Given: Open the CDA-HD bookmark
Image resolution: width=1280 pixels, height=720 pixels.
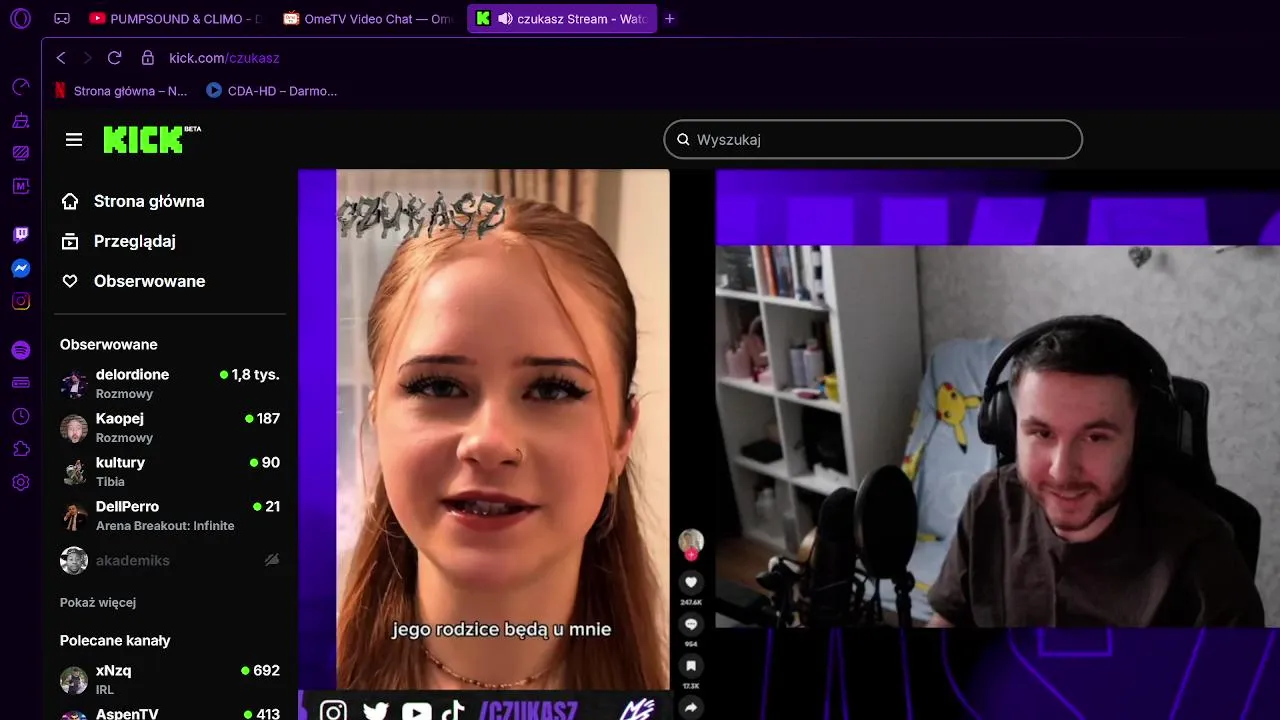Looking at the screenshot, I should tap(272, 91).
